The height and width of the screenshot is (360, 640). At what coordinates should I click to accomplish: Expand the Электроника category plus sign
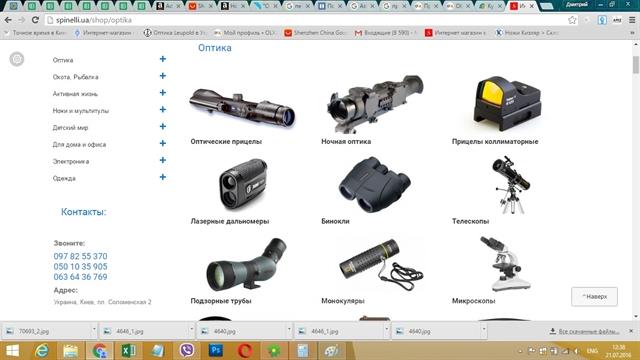pyautogui.click(x=162, y=160)
